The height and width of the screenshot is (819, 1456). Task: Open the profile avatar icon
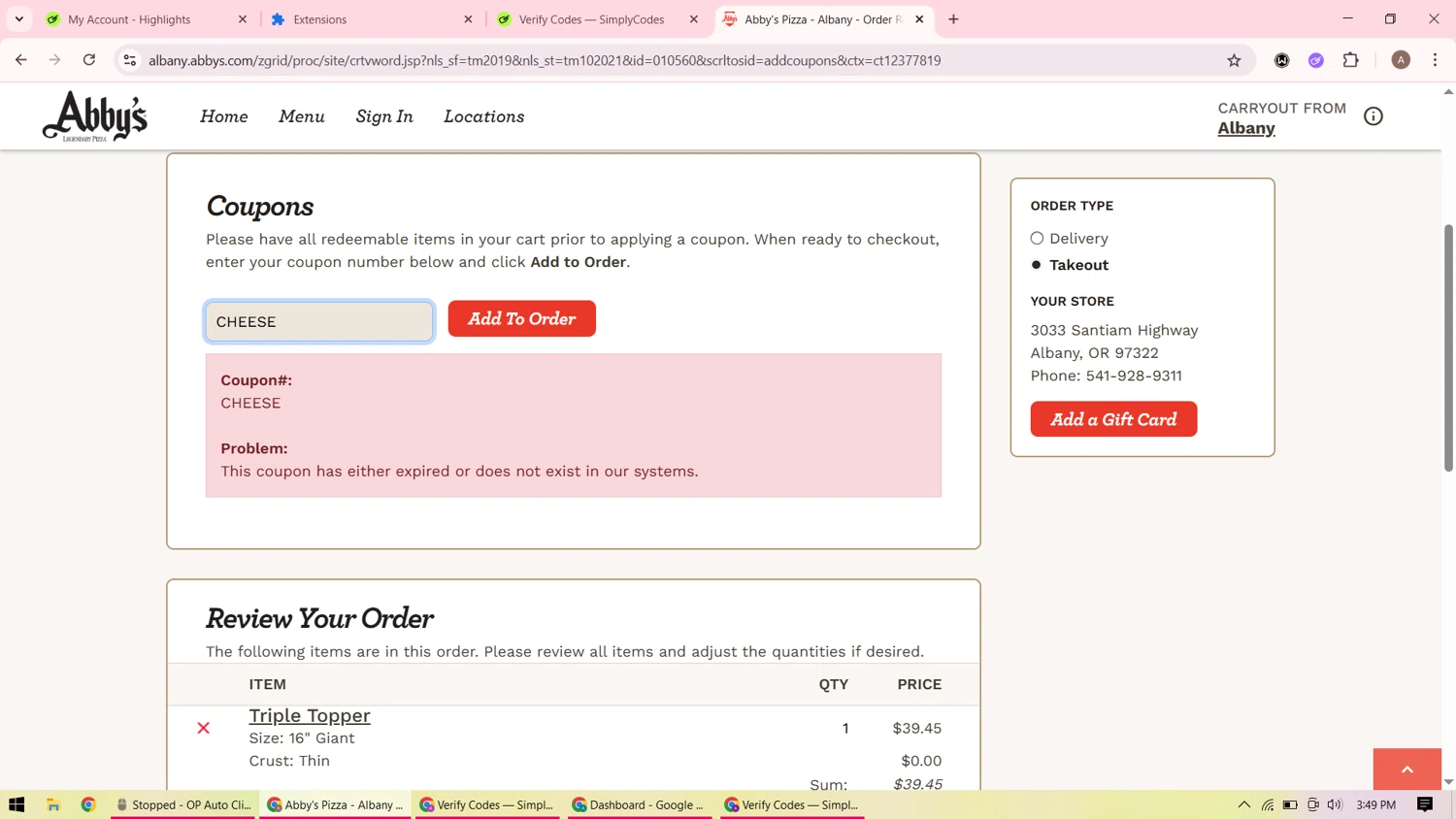[1400, 60]
